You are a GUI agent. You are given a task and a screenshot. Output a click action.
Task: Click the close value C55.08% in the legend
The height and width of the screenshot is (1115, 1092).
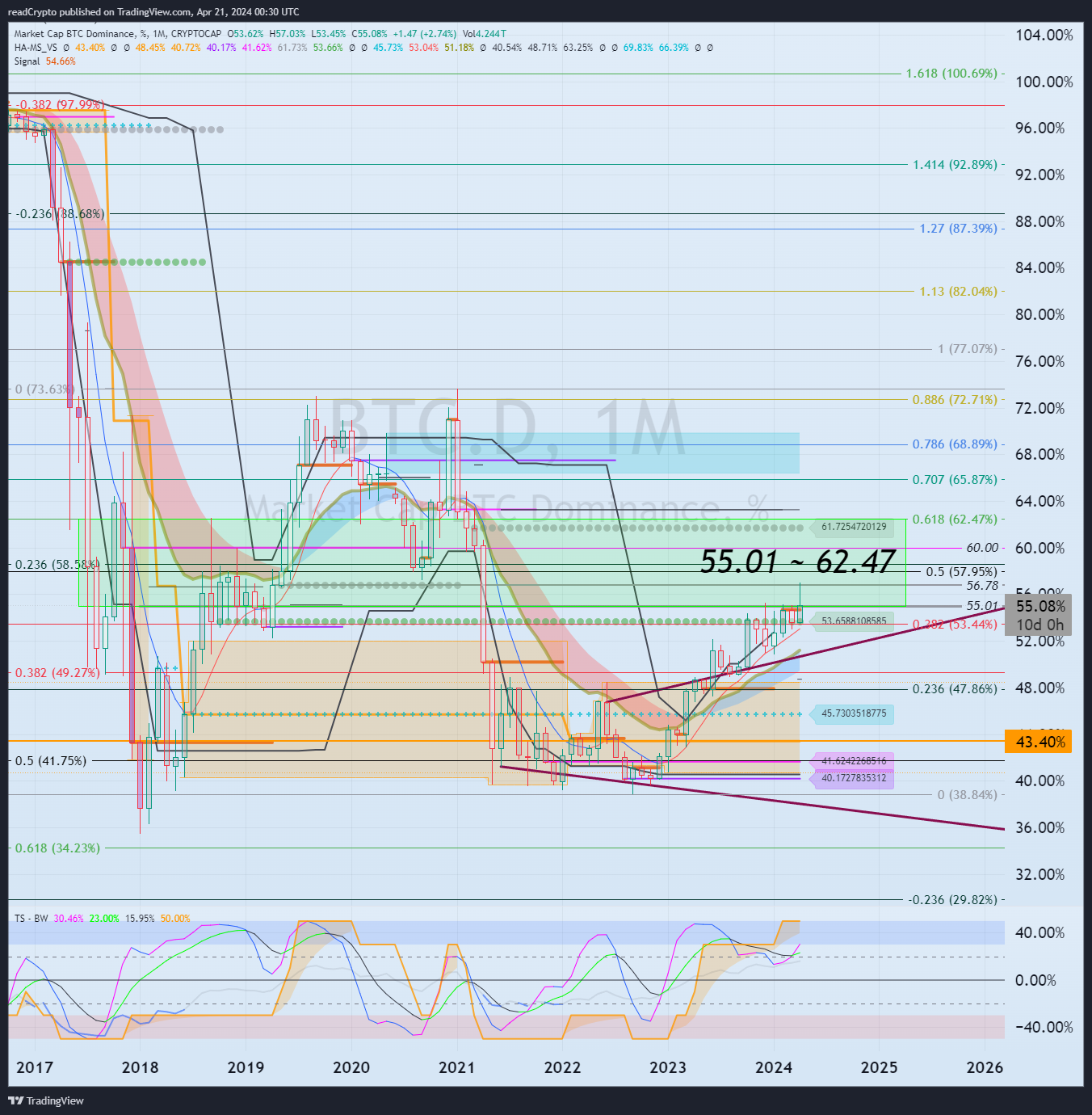point(370,34)
